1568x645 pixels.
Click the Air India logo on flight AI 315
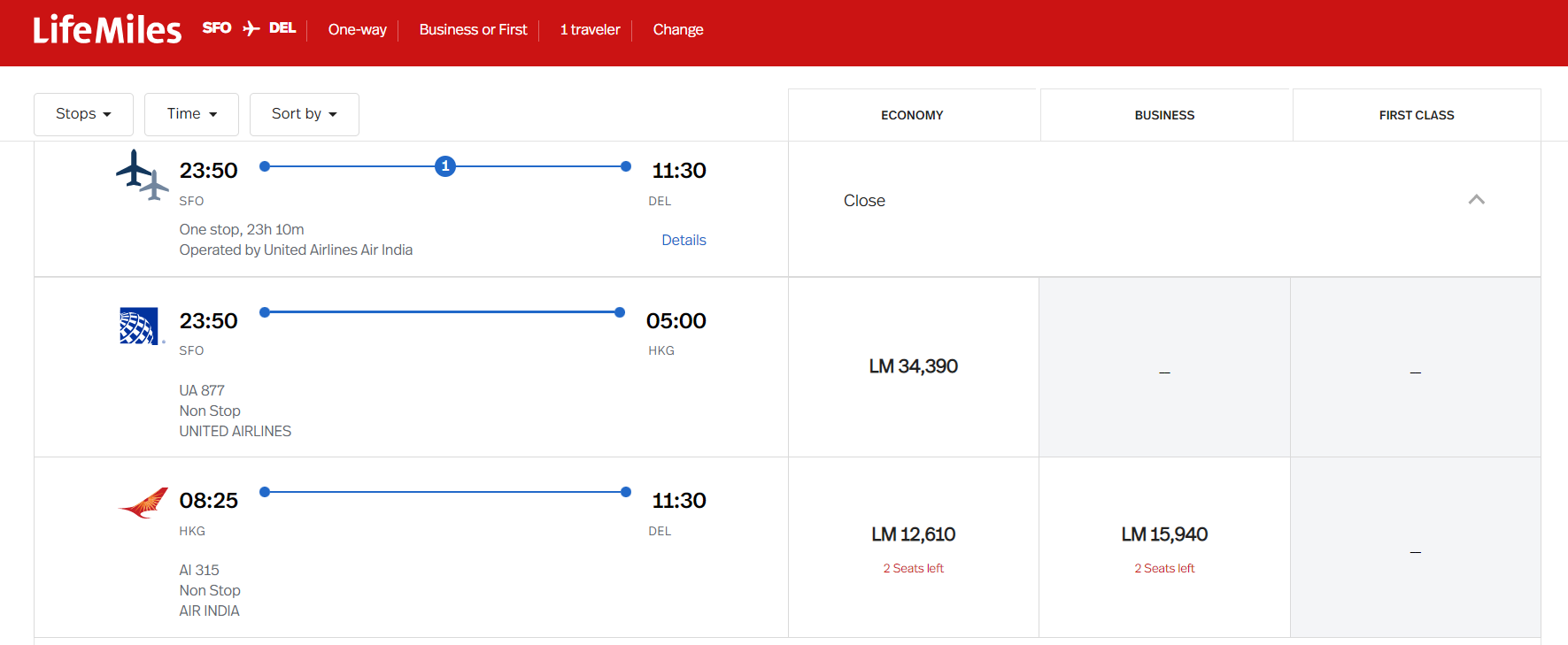coord(143,503)
